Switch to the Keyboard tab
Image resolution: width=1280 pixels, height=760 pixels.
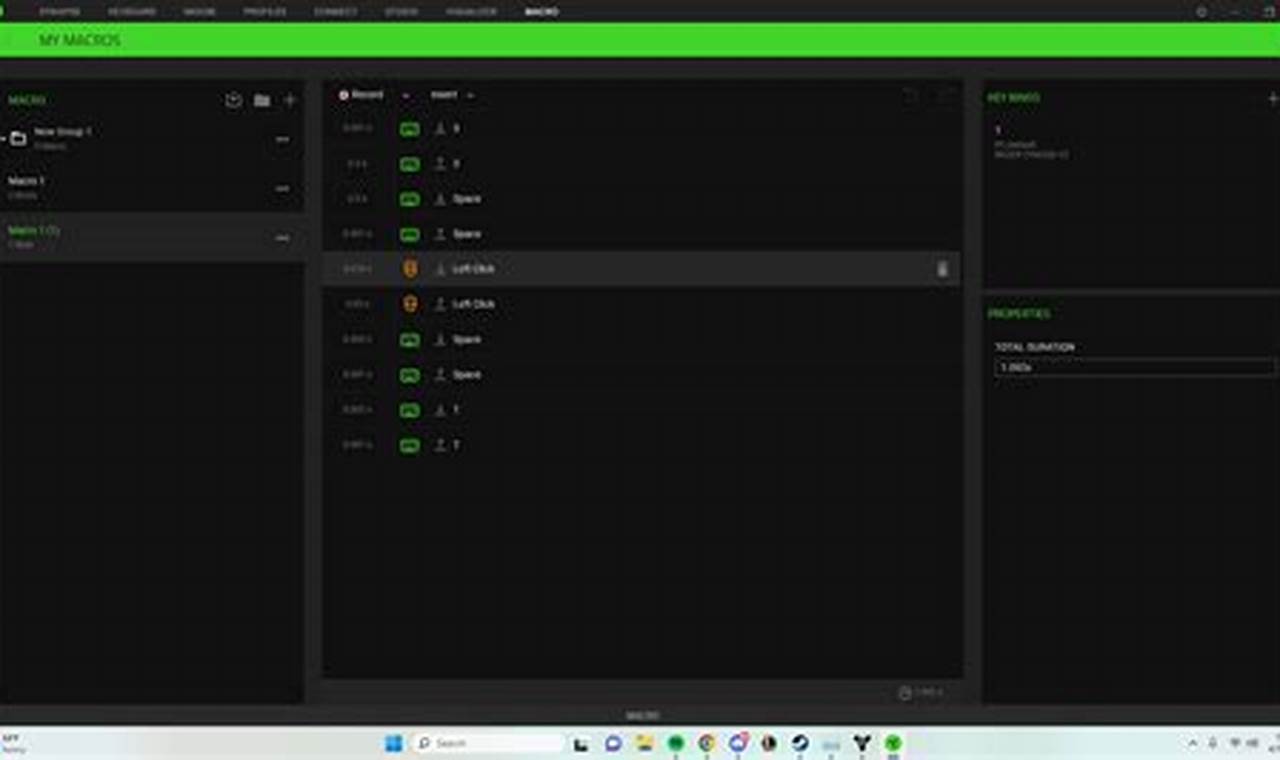131,12
